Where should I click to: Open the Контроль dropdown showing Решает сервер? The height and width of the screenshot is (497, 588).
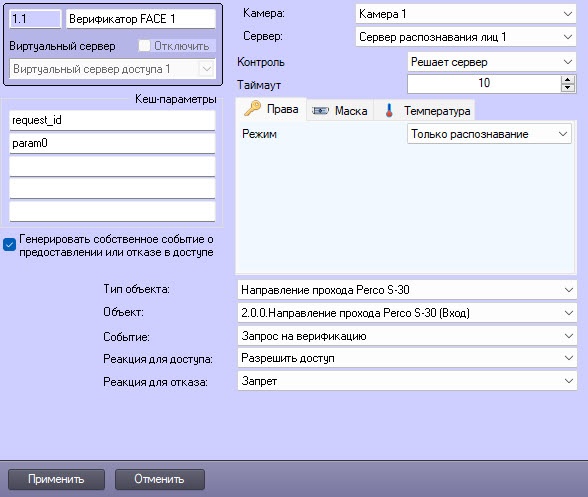tap(492, 62)
